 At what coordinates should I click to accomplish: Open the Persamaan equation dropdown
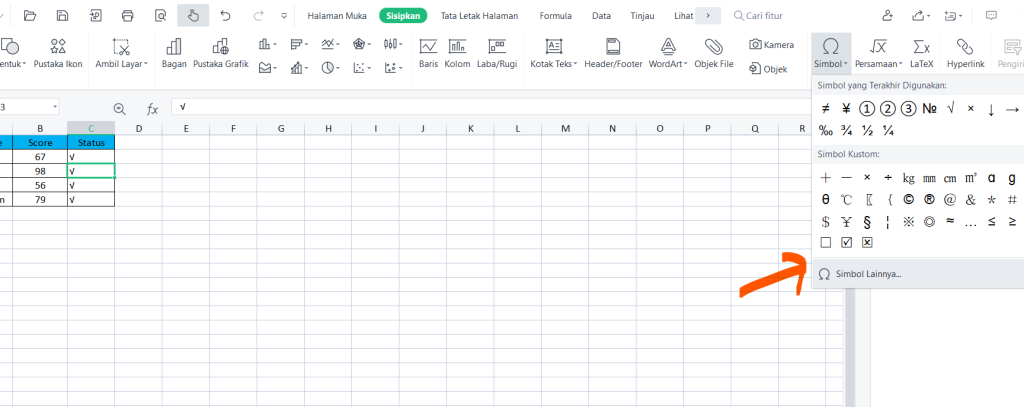coord(879,52)
